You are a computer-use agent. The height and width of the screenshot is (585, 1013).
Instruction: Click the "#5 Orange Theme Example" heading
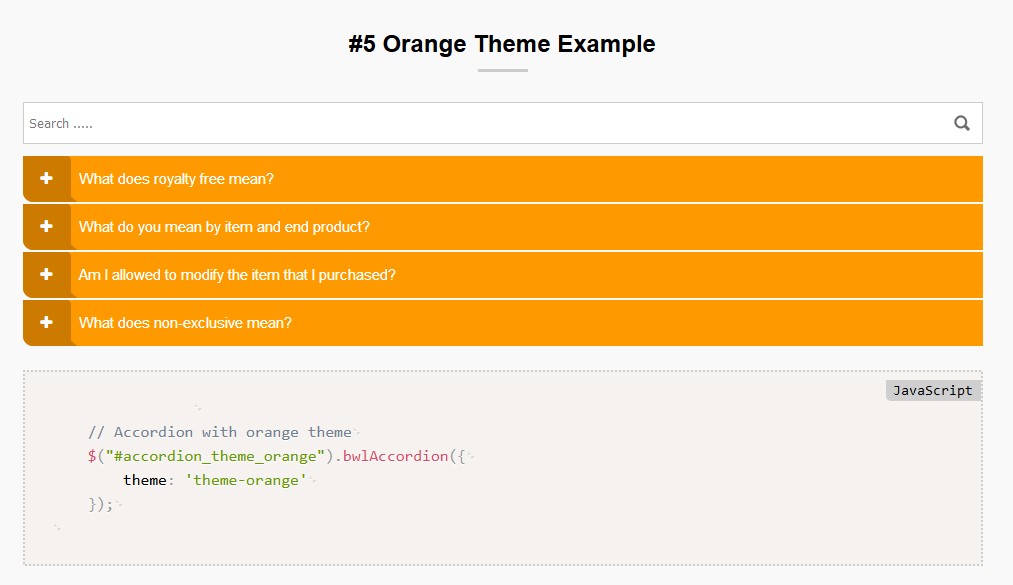click(502, 44)
